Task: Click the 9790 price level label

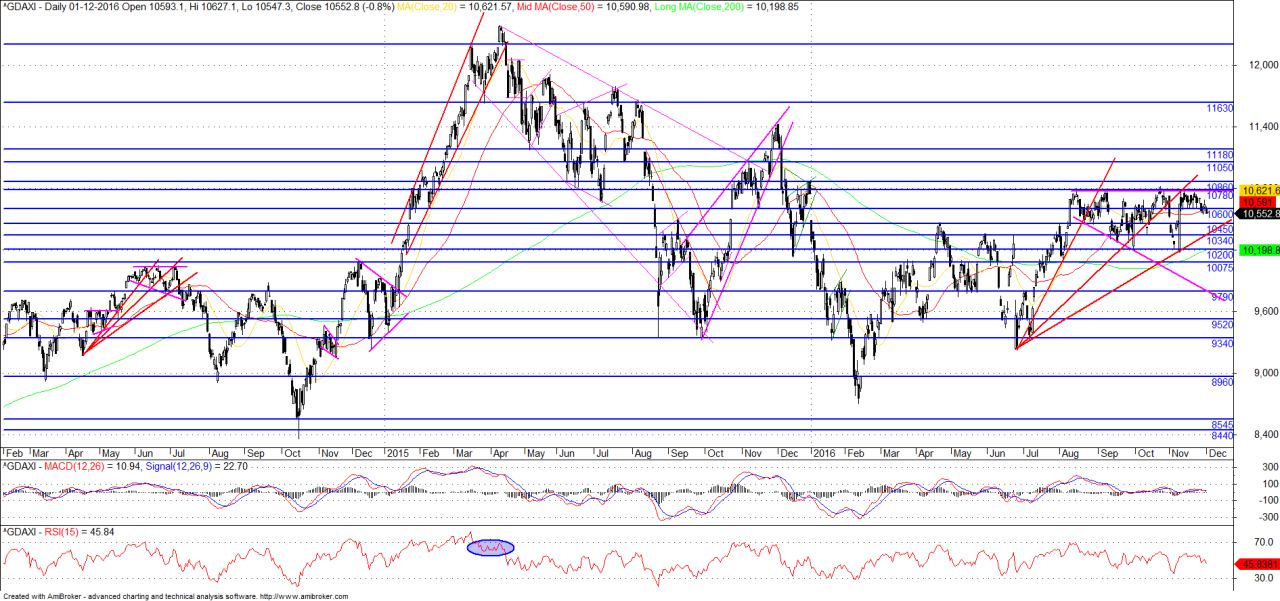Action: (x=1222, y=297)
